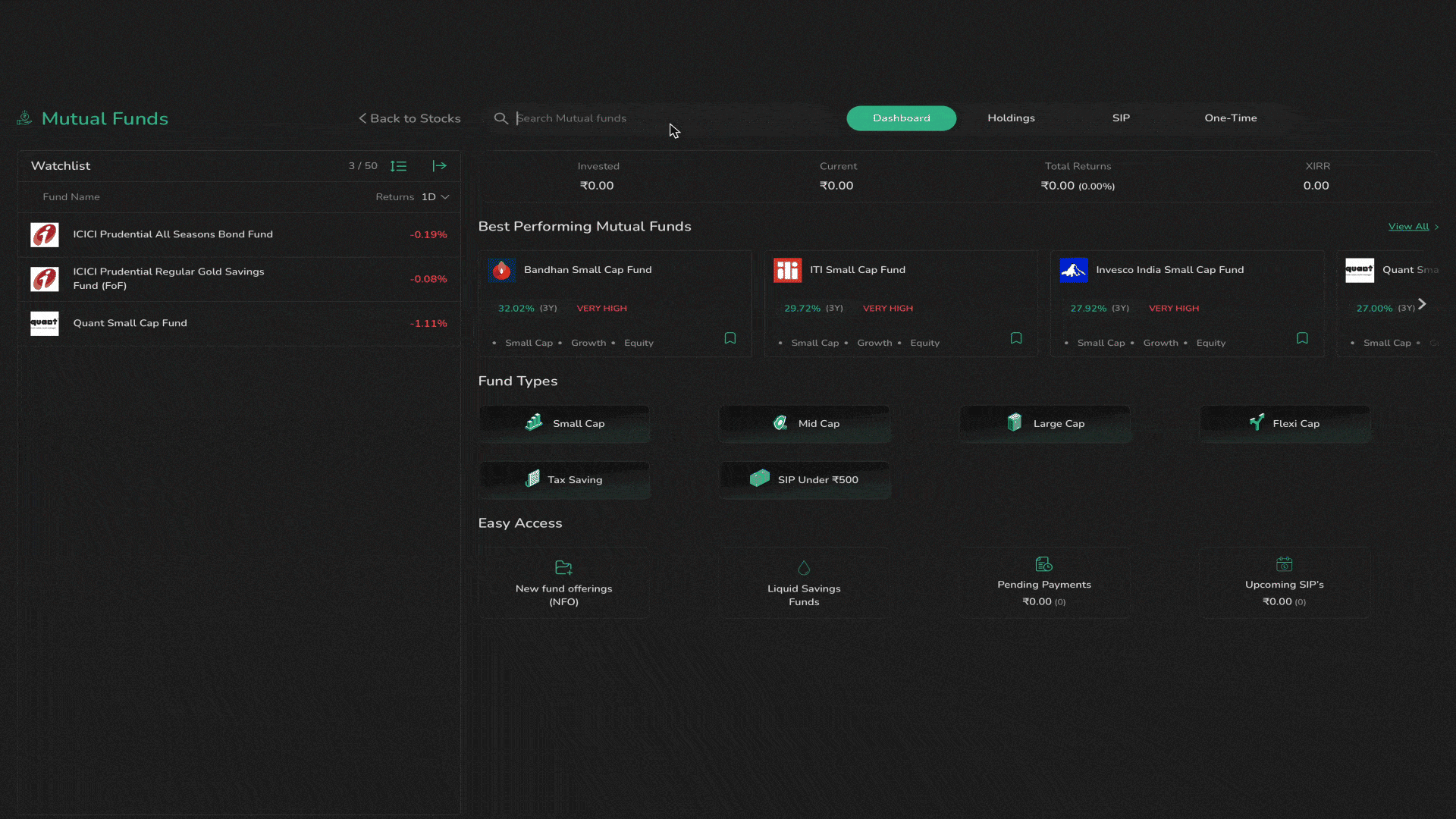
Task: Click the search magnifier icon
Action: 500,118
